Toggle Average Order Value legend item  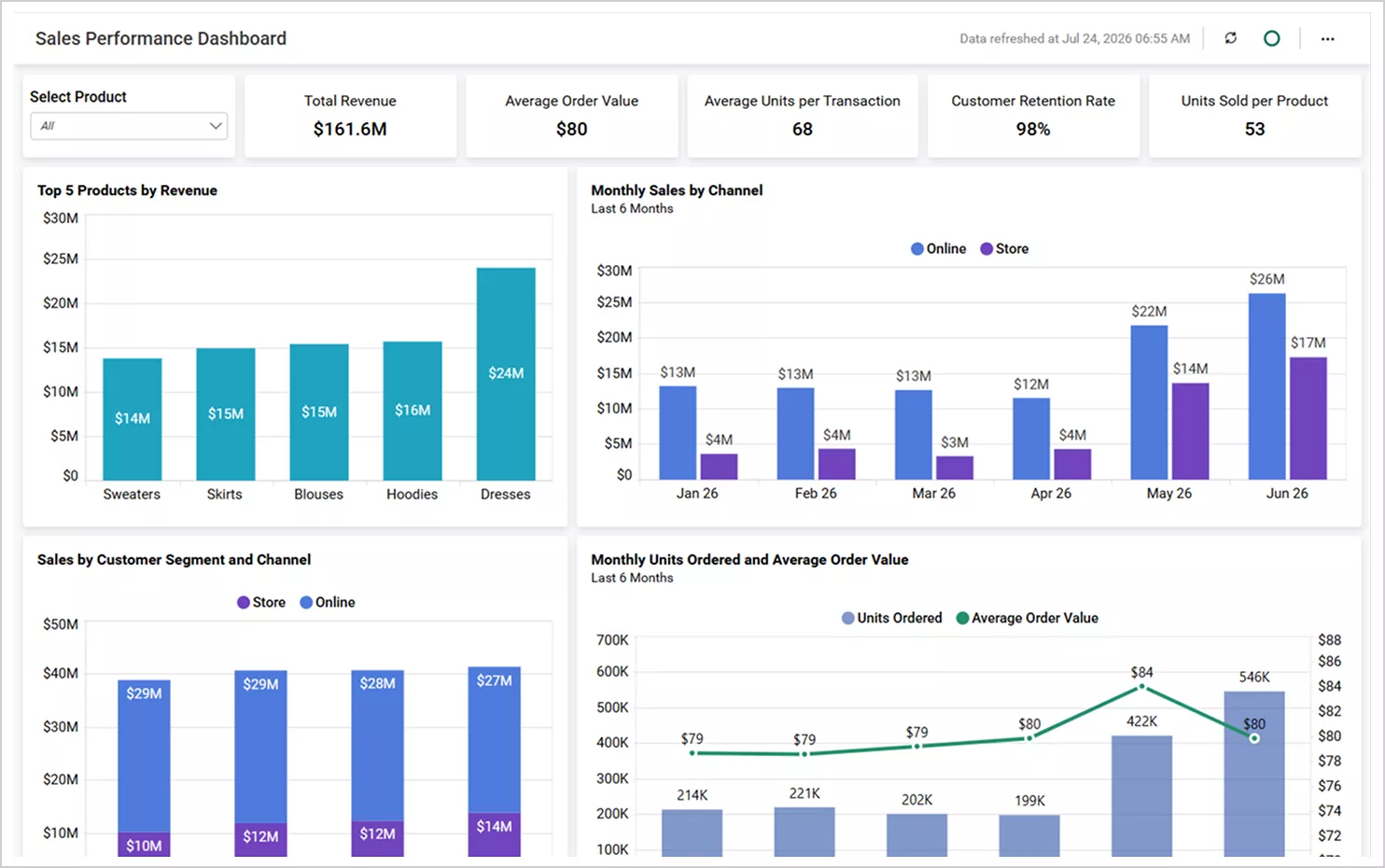tap(1028, 618)
